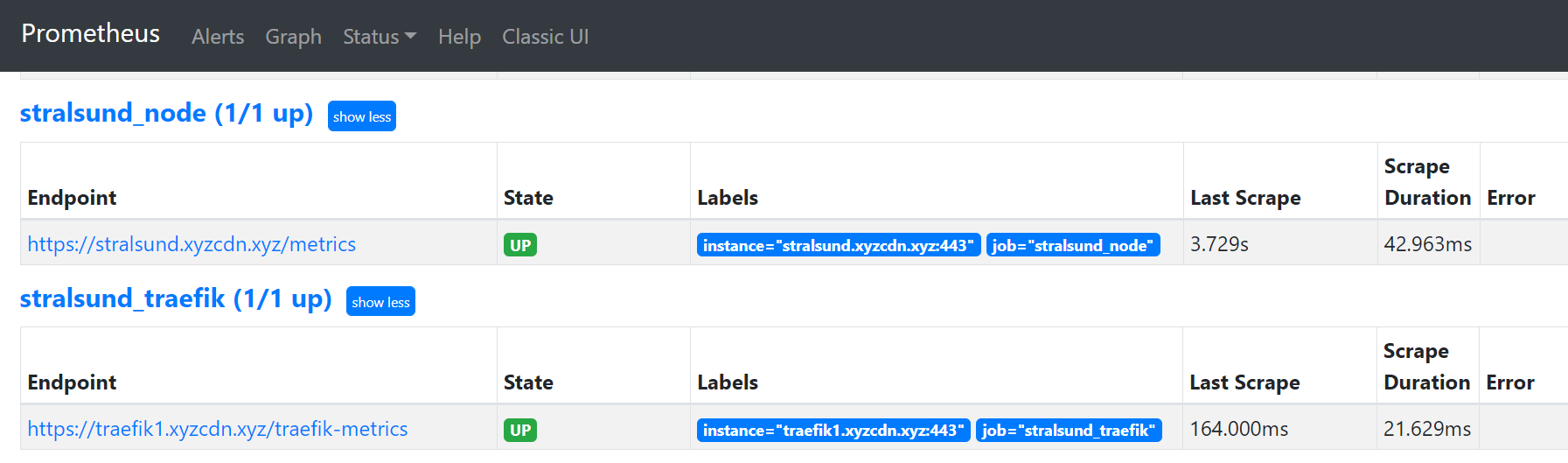
Task: Click the instance="traefik1.xyzcdn.xyz:443" label badge
Action: click(833, 430)
